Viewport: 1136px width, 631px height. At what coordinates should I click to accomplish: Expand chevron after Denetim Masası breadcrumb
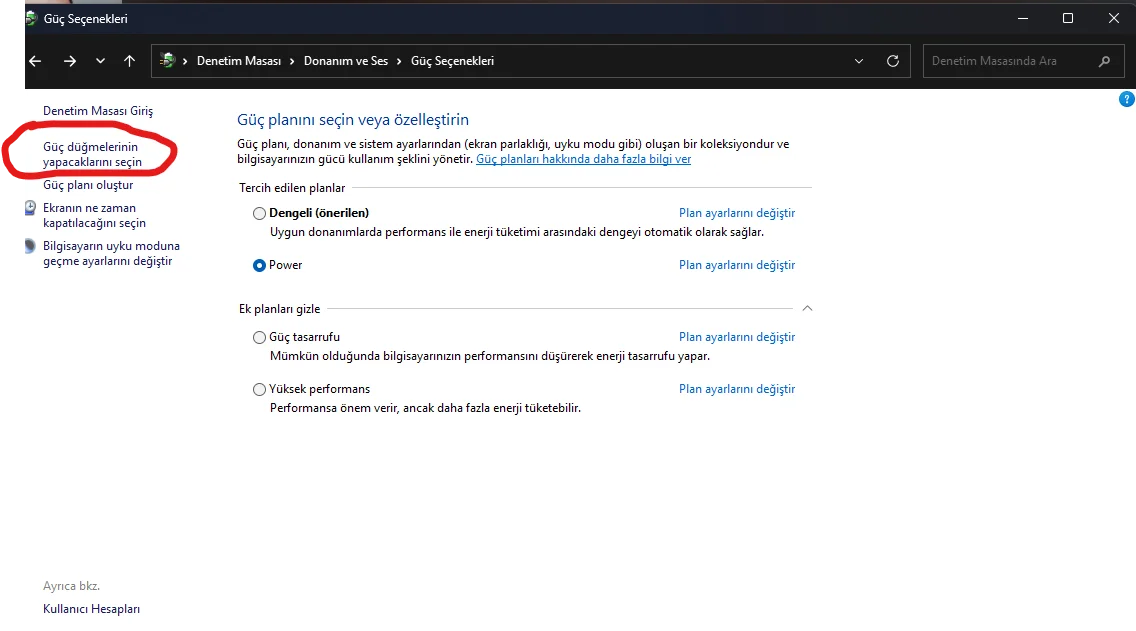coord(292,62)
